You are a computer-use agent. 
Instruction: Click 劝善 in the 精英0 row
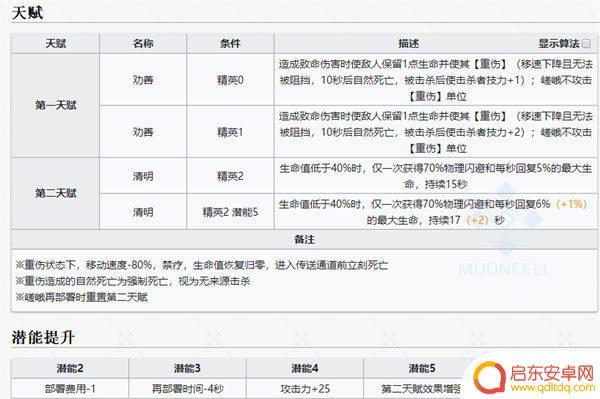point(143,80)
